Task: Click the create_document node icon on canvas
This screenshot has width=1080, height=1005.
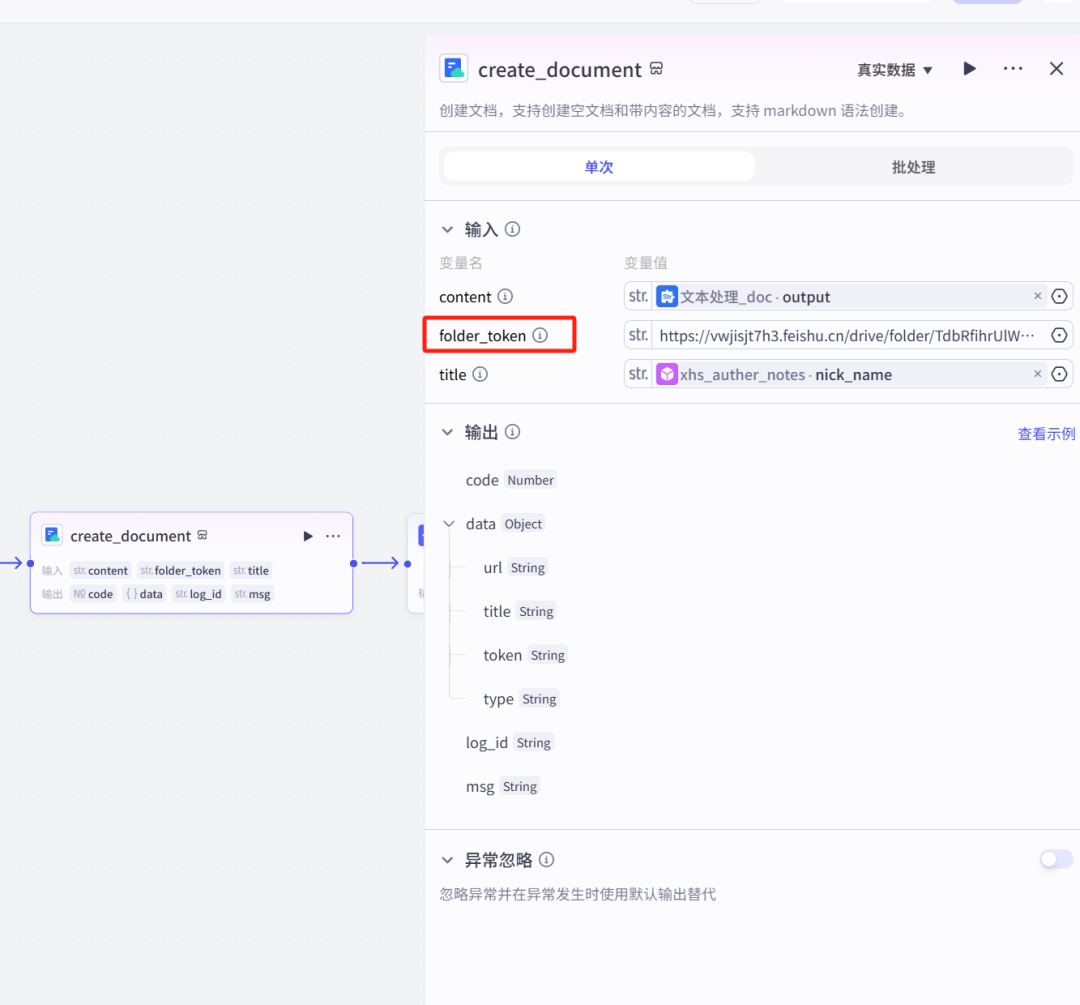Action: pyautogui.click(x=52, y=535)
